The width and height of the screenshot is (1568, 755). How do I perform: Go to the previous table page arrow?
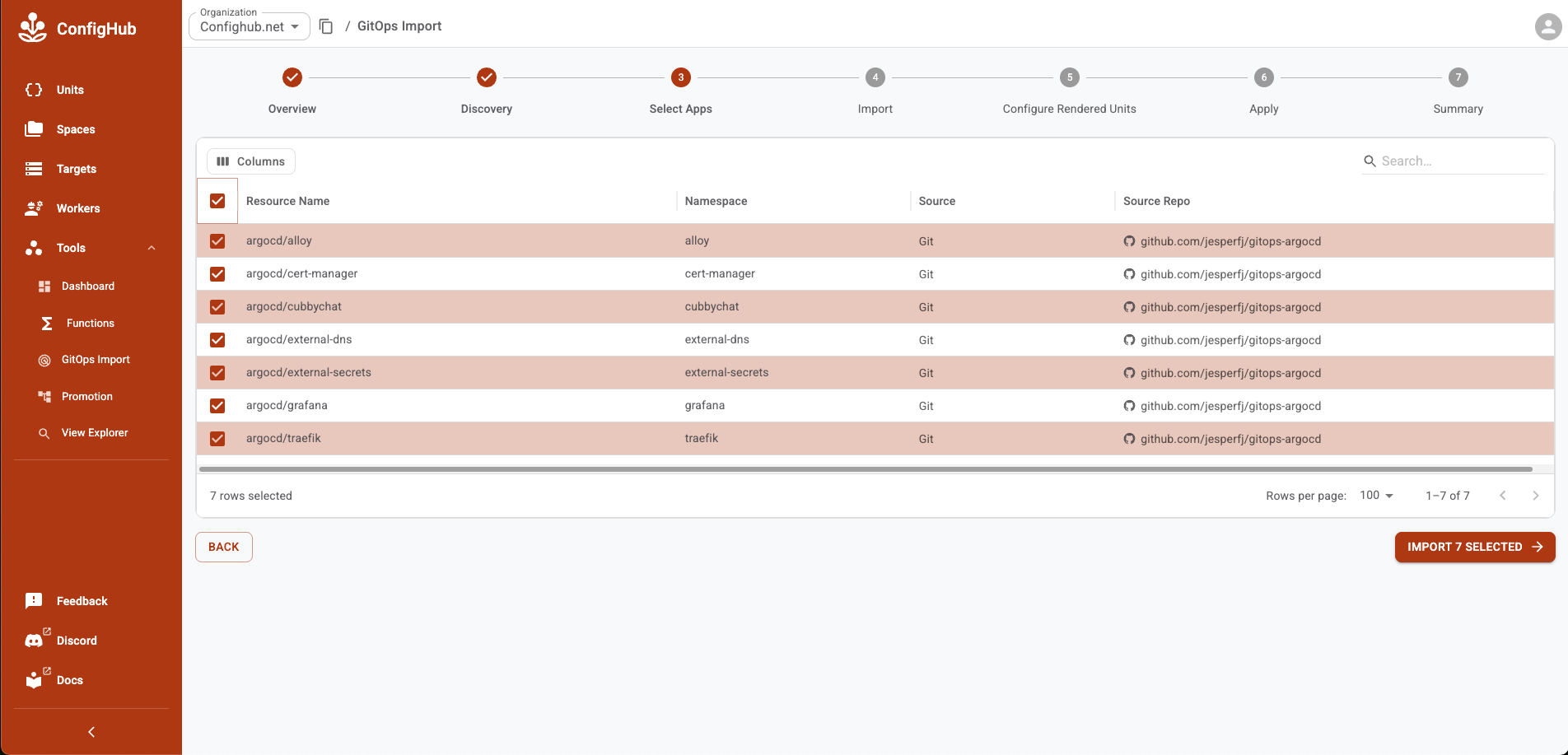pyautogui.click(x=1503, y=496)
